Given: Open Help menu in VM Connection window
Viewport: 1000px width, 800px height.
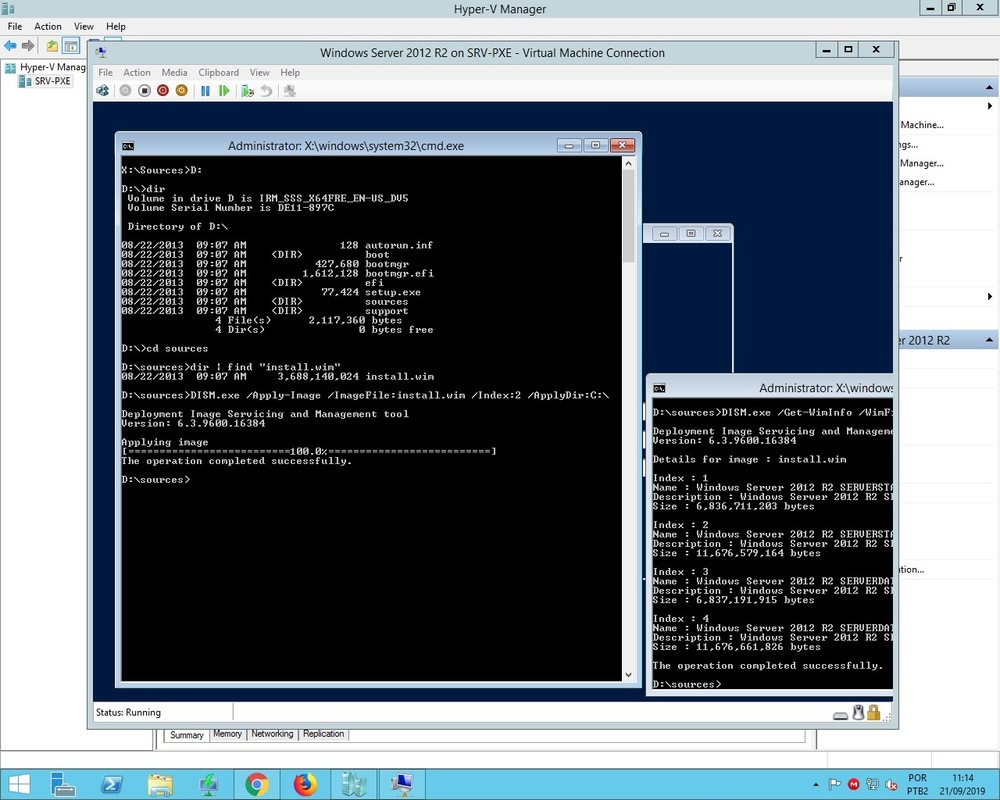Looking at the screenshot, I should [x=290, y=72].
